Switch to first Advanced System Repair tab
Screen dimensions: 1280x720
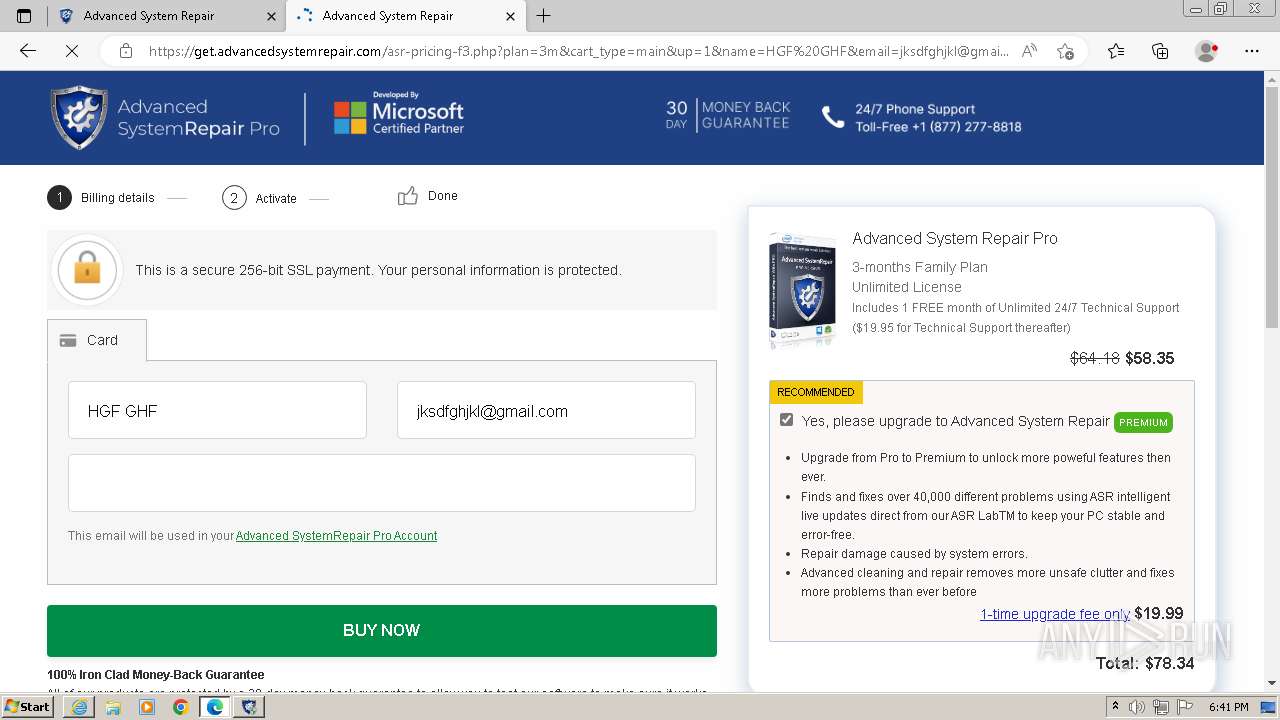pyautogui.click(x=168, y=16)
